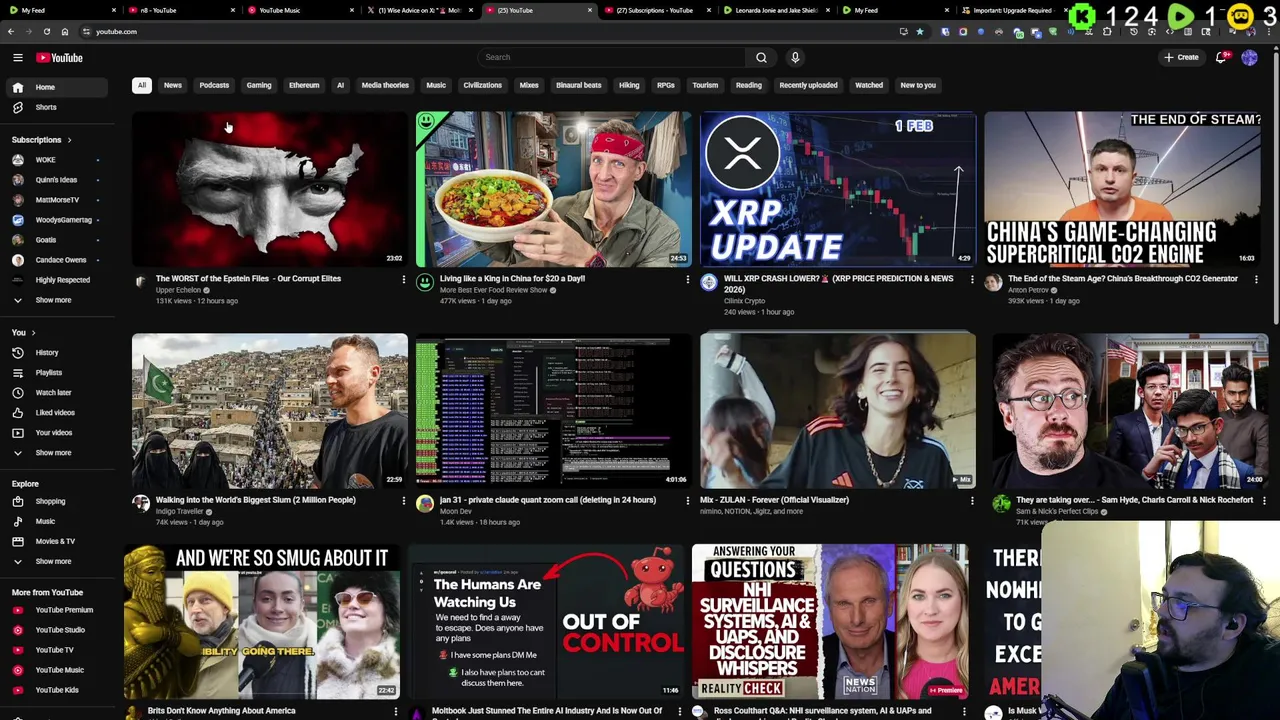This screenshot has width=1280, height=720.
Task: Open China's Breakthrough CO2 Generator title
Action: (x=1122, y=279)
